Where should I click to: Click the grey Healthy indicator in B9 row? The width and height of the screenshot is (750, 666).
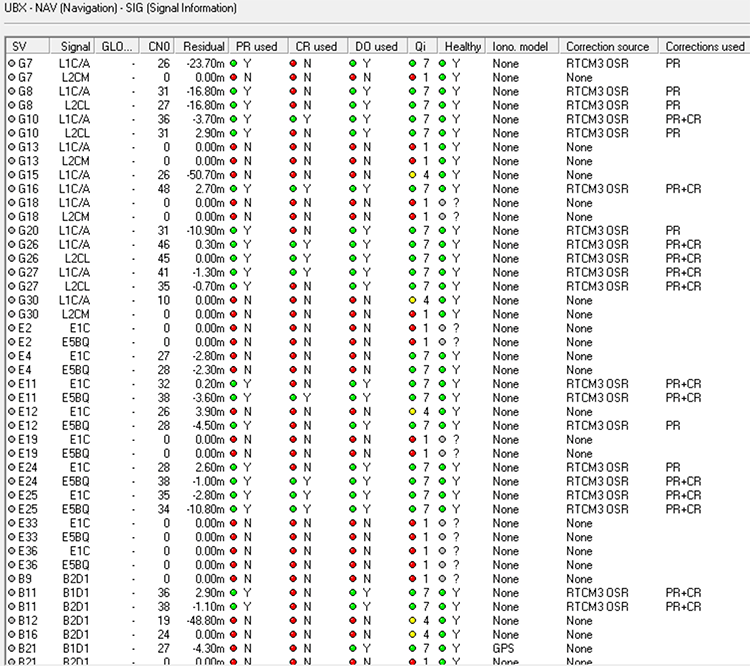point(443,578)
